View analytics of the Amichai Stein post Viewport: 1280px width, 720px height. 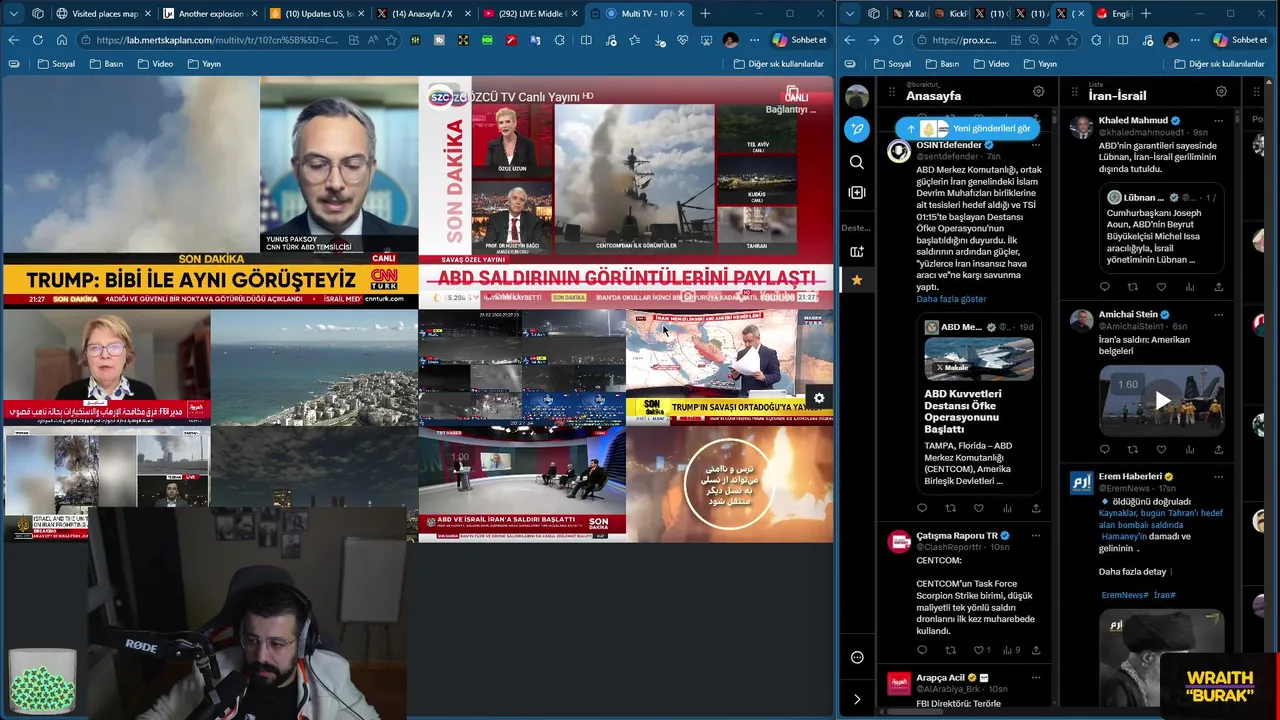[x=1190, y=450]
